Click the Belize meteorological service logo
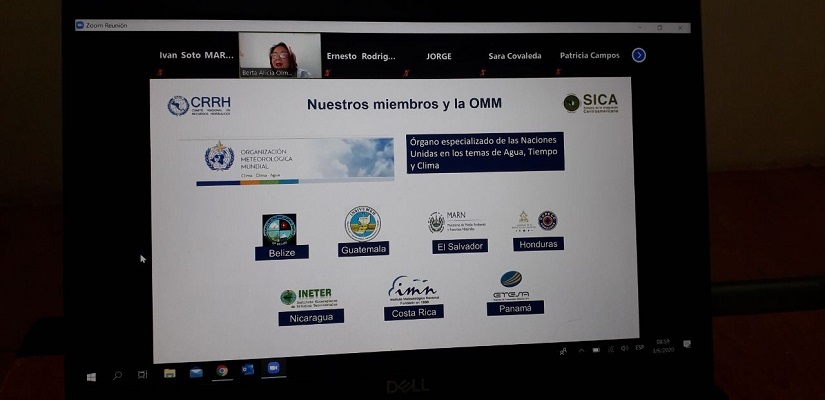Viewport: 825px width, 400px height. (x=279, y=229)
